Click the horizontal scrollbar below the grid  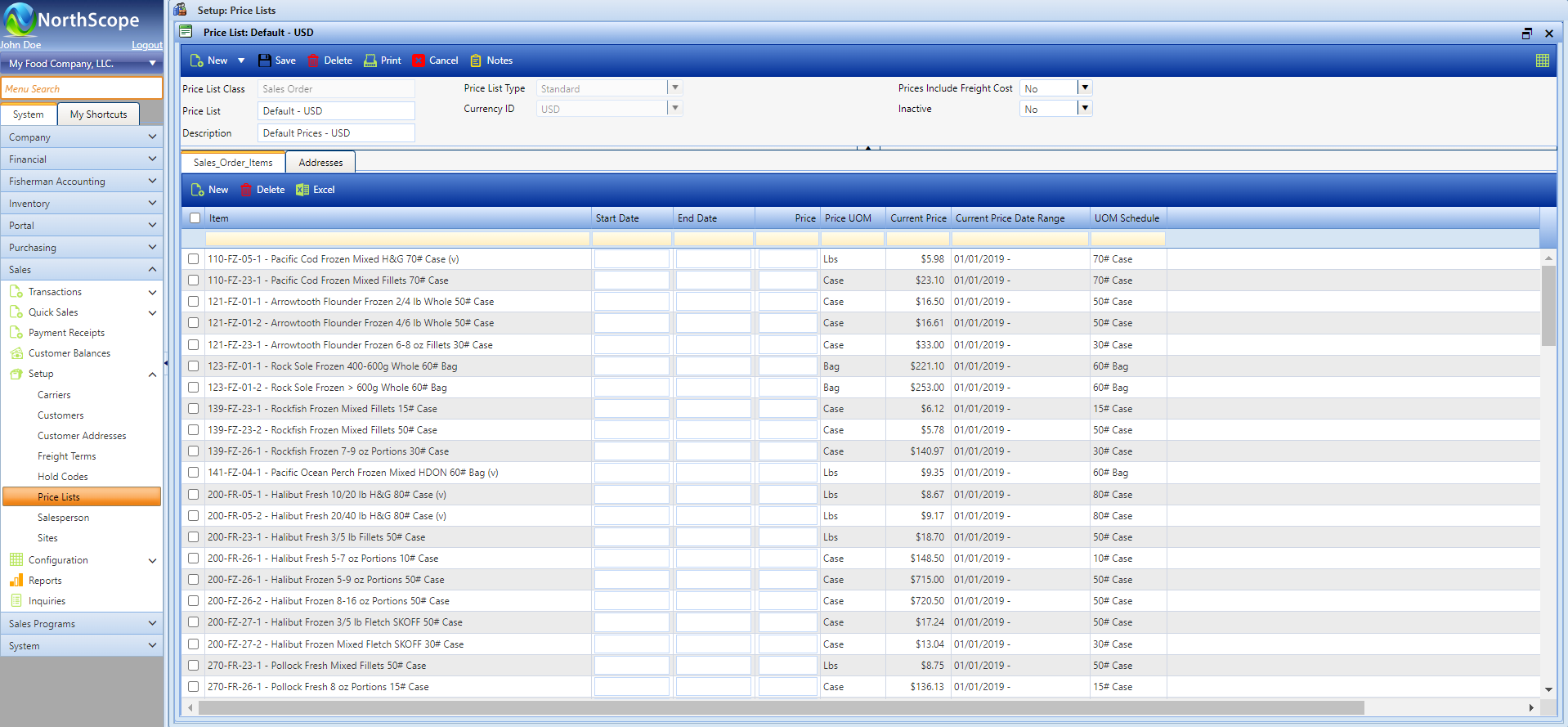pos(781,707)
